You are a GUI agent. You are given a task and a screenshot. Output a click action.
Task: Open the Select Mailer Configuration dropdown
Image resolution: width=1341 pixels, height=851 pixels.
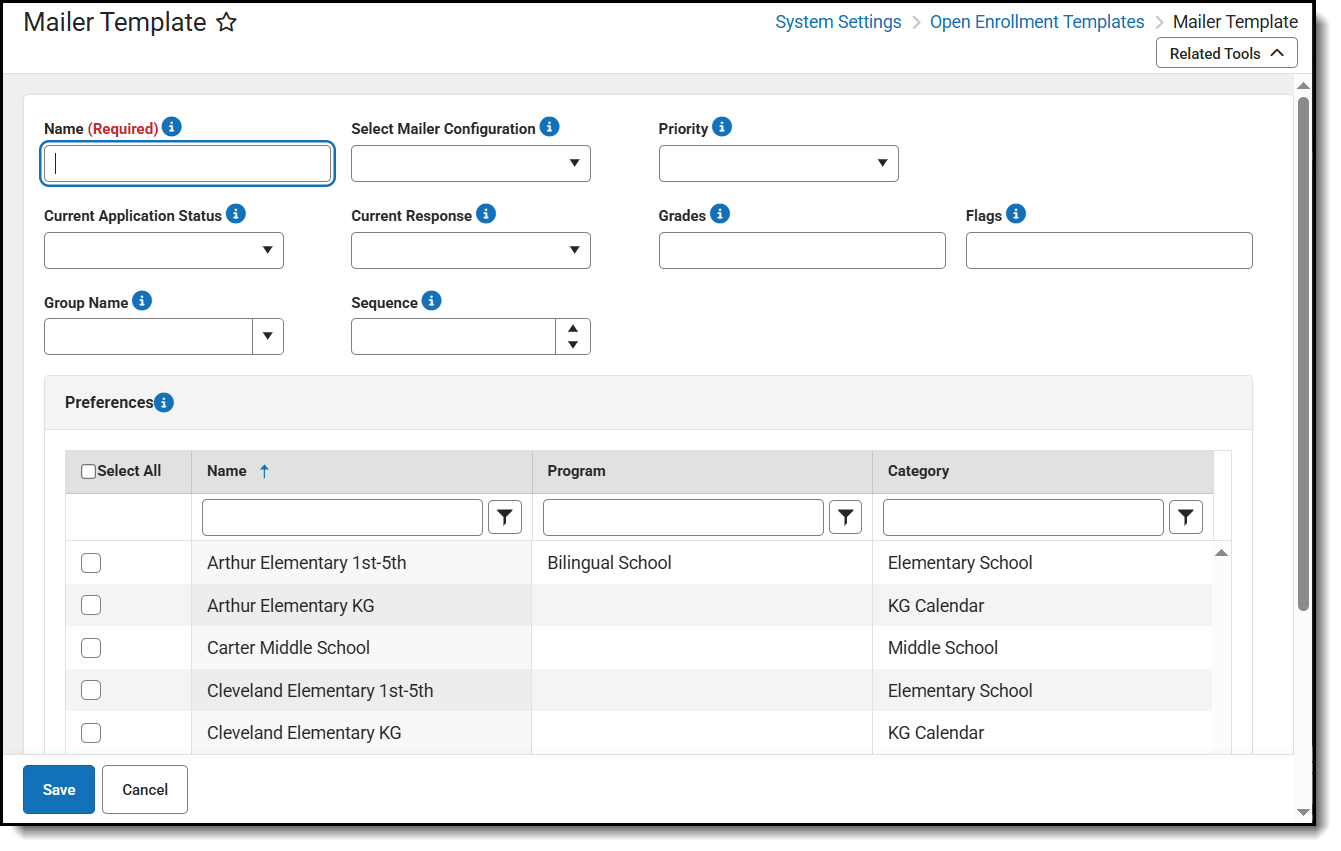click(x=471, y=164)
